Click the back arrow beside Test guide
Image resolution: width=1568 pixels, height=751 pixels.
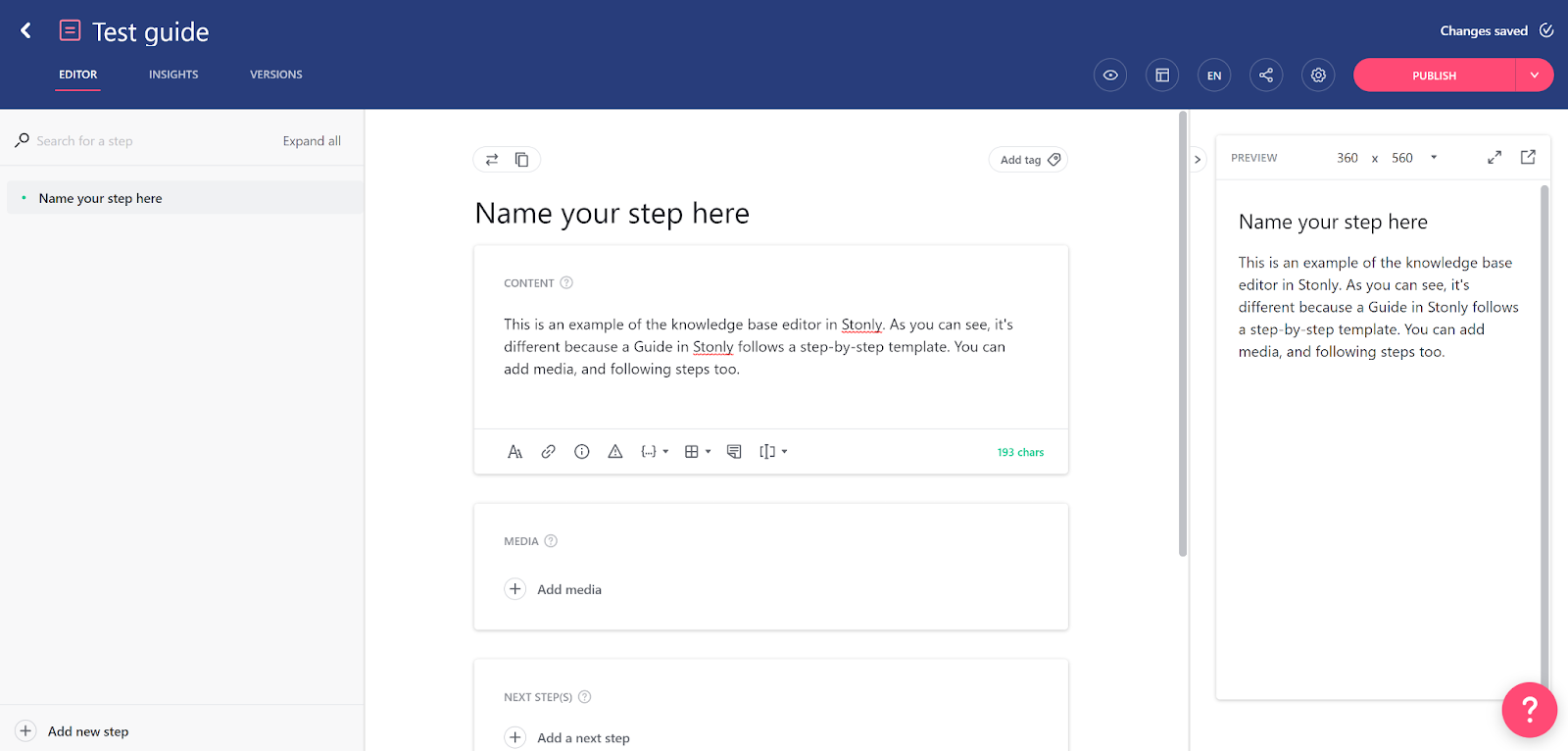tap(26, 31)
